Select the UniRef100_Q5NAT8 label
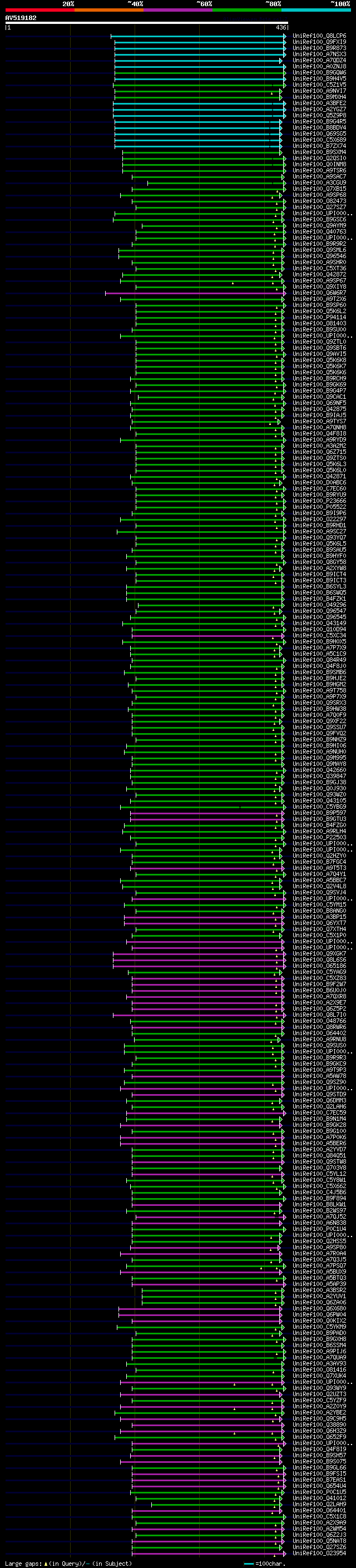This screenshot has height=1568, width=356. pyautogui.click(x=319, y=1541)
